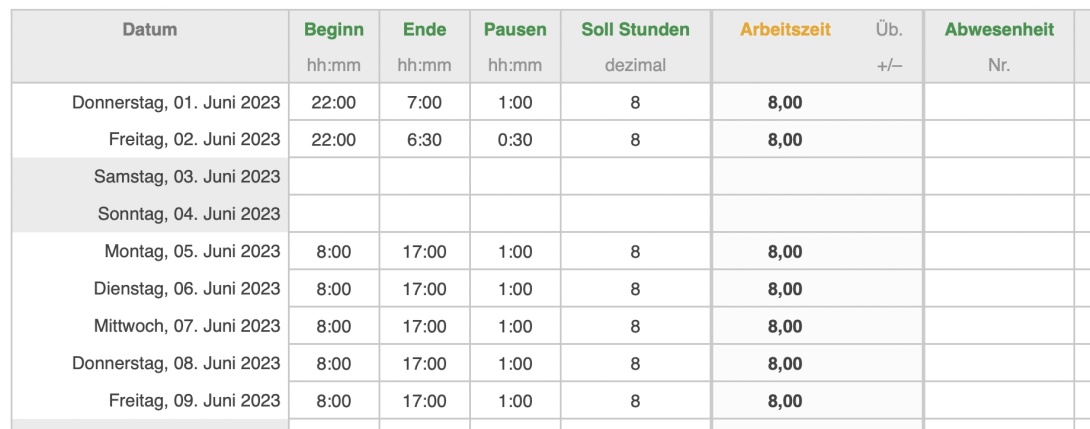Select Arbeitszeit value for Donnerstag, 08. Juni
Image resolution: width=1090 pixels, height=429 pixels.
[x=785, y=364]
